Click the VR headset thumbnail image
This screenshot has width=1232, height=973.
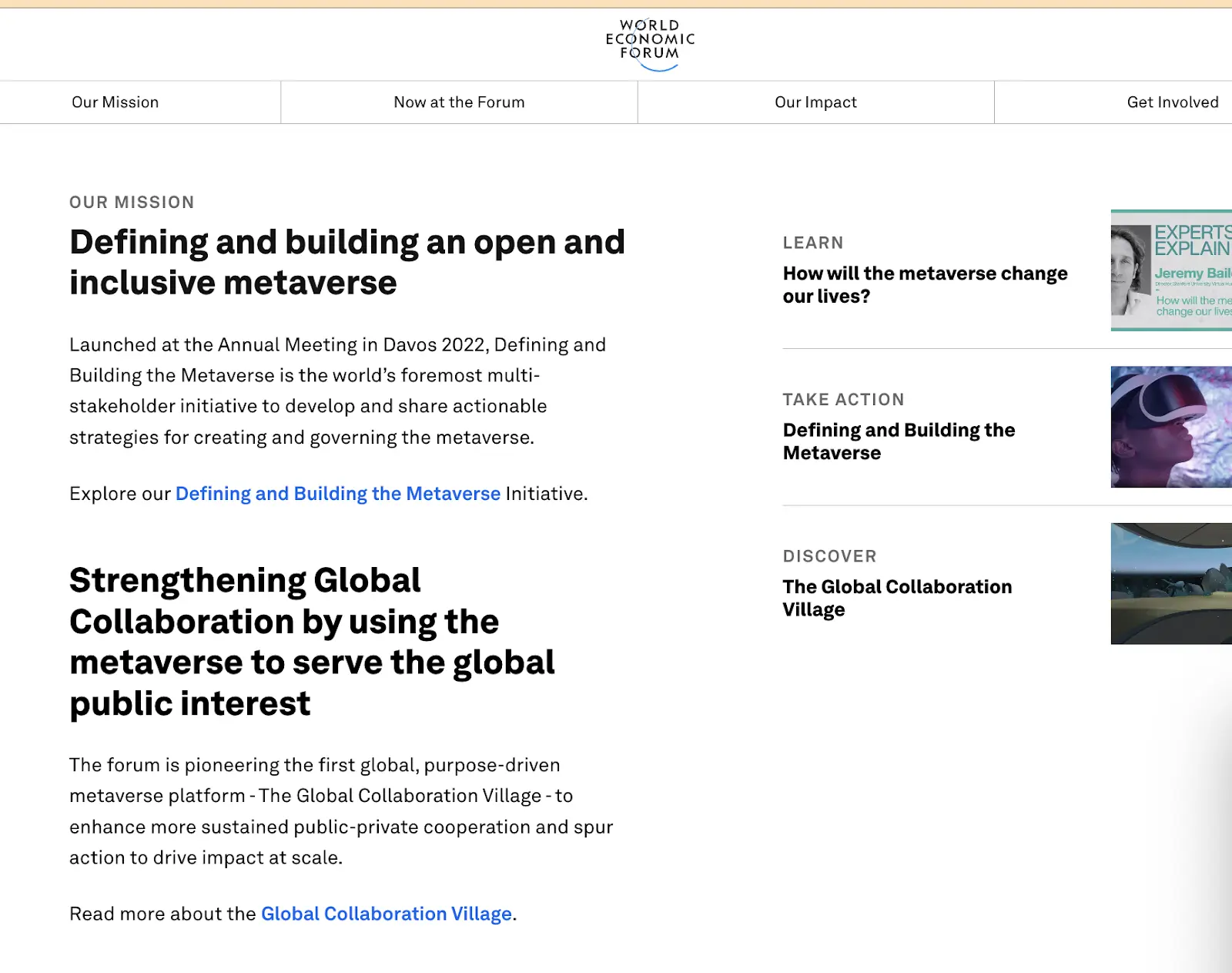click(x=1171, y=427)
